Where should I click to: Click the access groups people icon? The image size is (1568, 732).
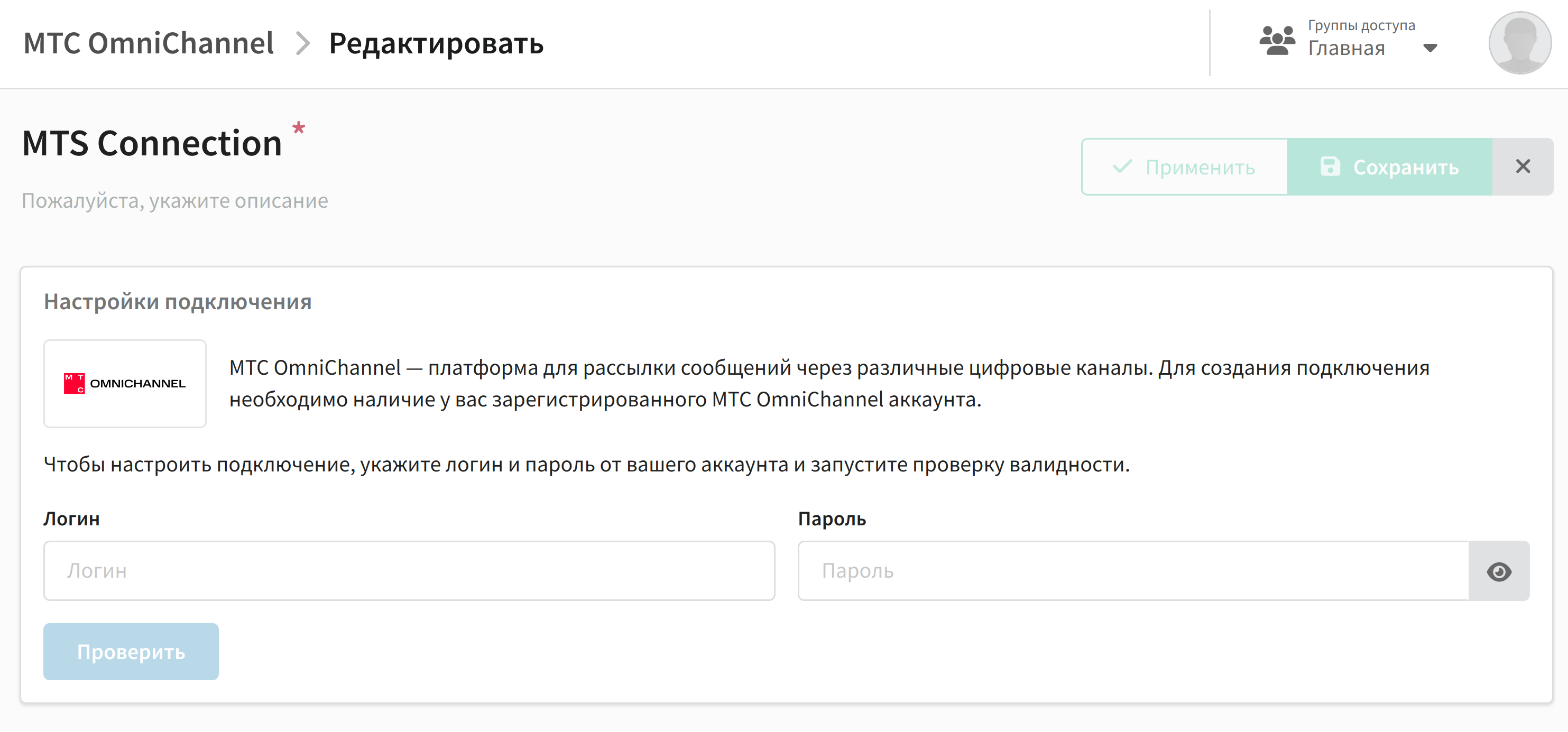point(1277,40)
